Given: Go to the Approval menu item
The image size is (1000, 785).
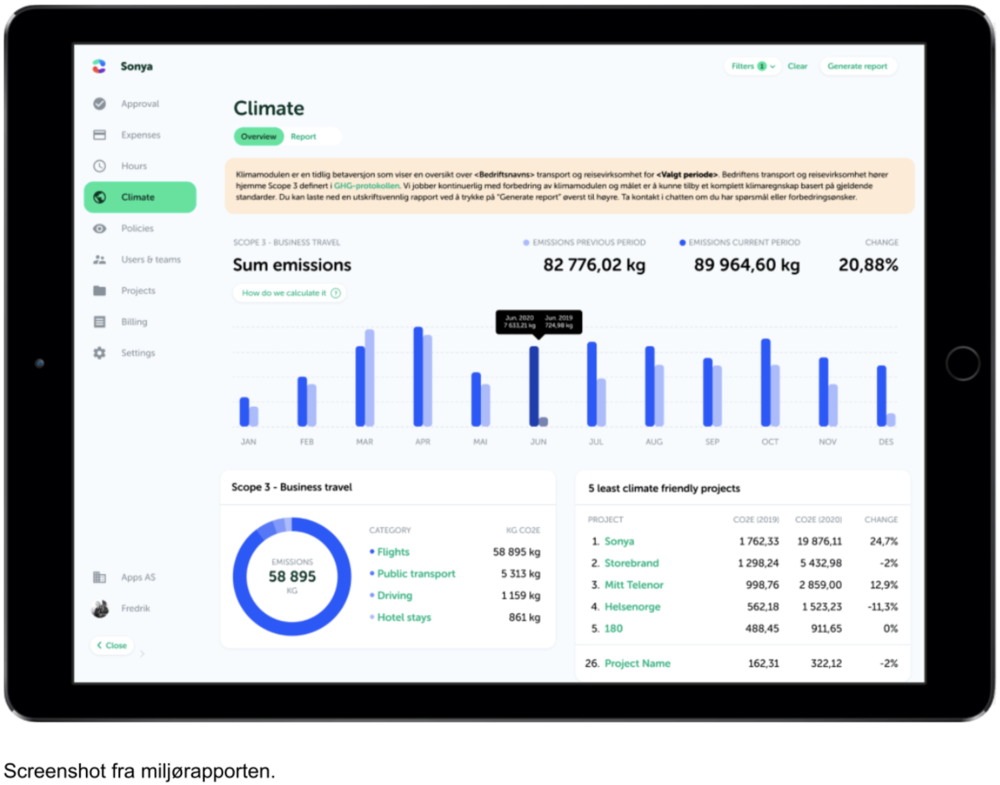Looking at the screenshot, I should coord(140,103).
